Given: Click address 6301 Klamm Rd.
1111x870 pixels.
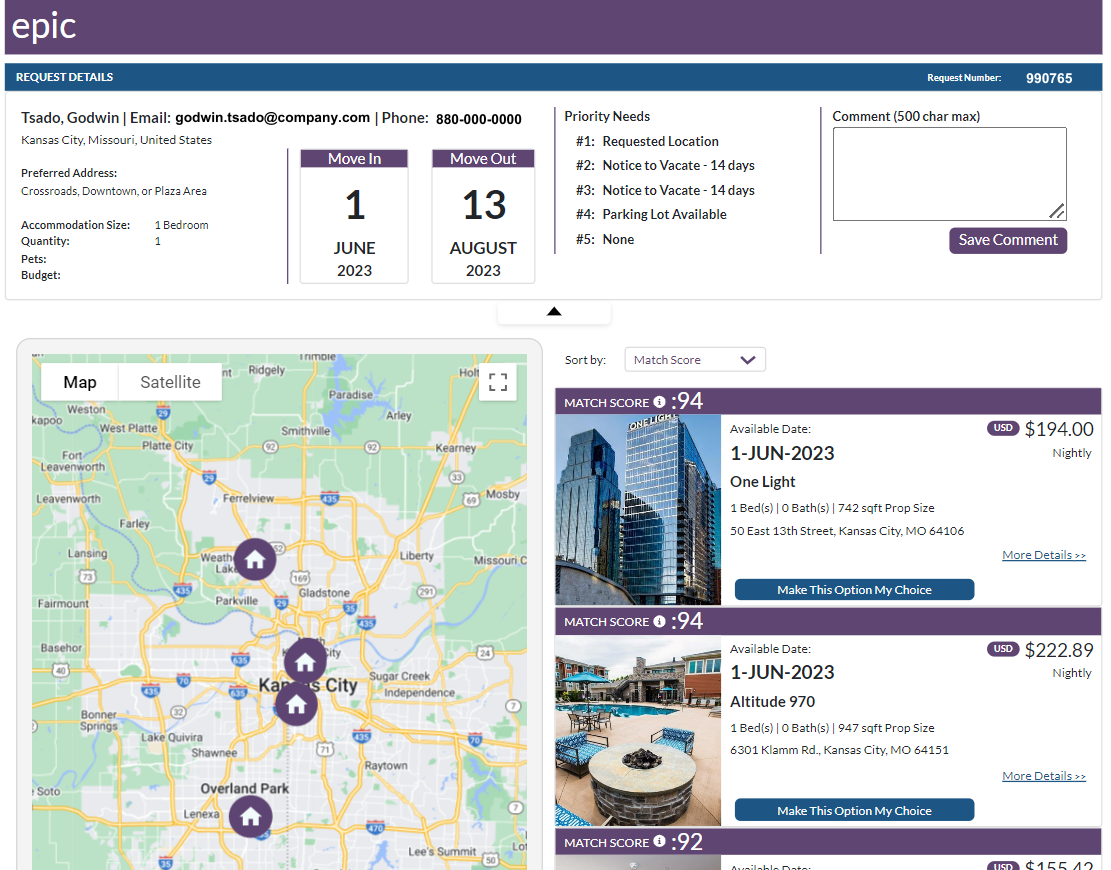Looking at the screenshot, I should click(x=839, y=750).
